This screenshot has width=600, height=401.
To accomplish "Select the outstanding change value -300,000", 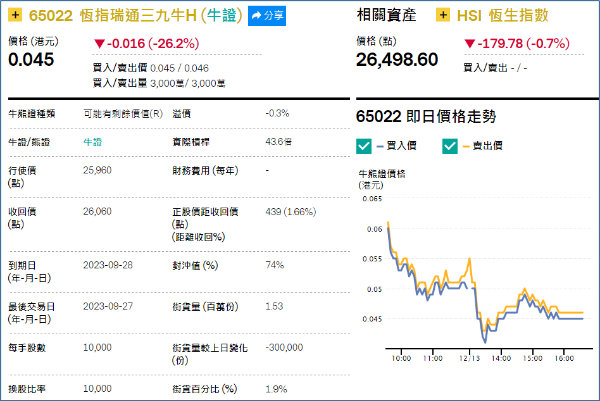I will click(x=284, y=347).
